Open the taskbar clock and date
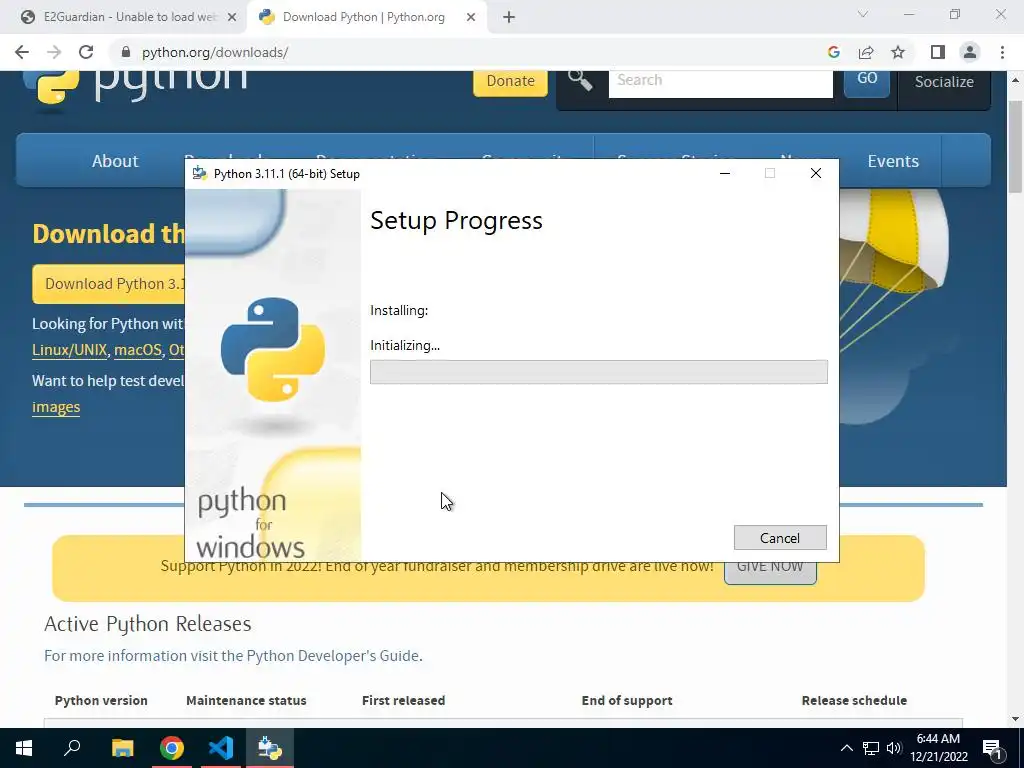The width and height of the screenshot is (1024, 768). click(938, 748)
